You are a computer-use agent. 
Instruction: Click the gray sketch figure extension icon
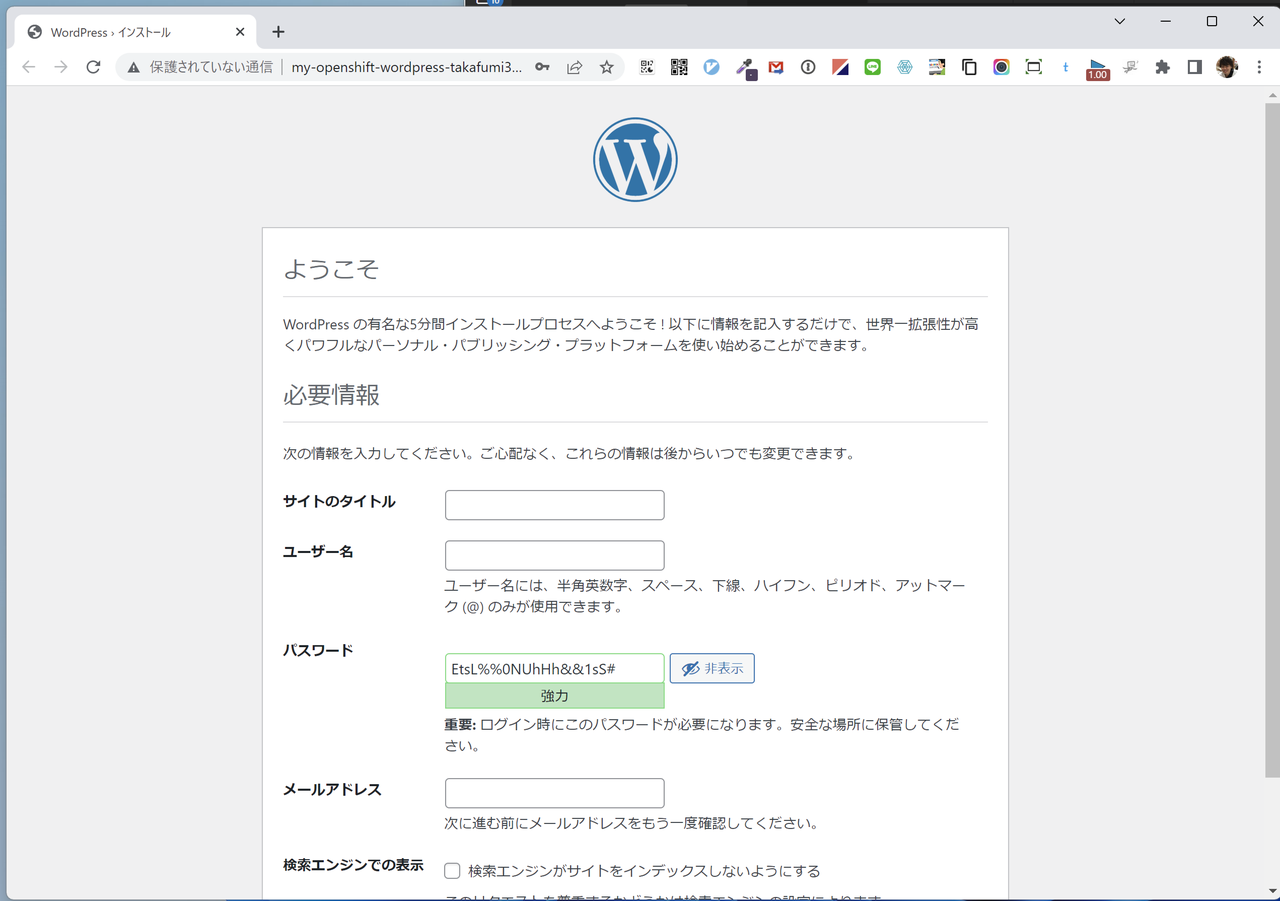click(1130, 67)
